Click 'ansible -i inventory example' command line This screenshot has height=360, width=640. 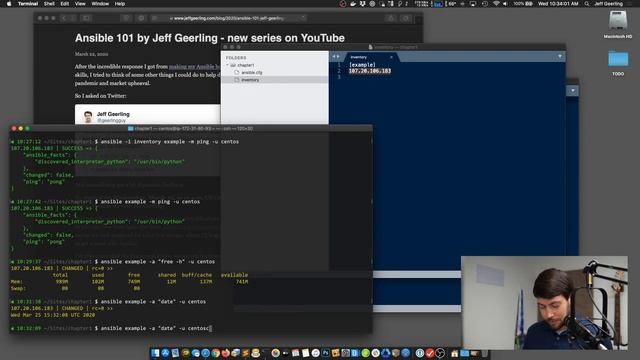coord(170,142)
